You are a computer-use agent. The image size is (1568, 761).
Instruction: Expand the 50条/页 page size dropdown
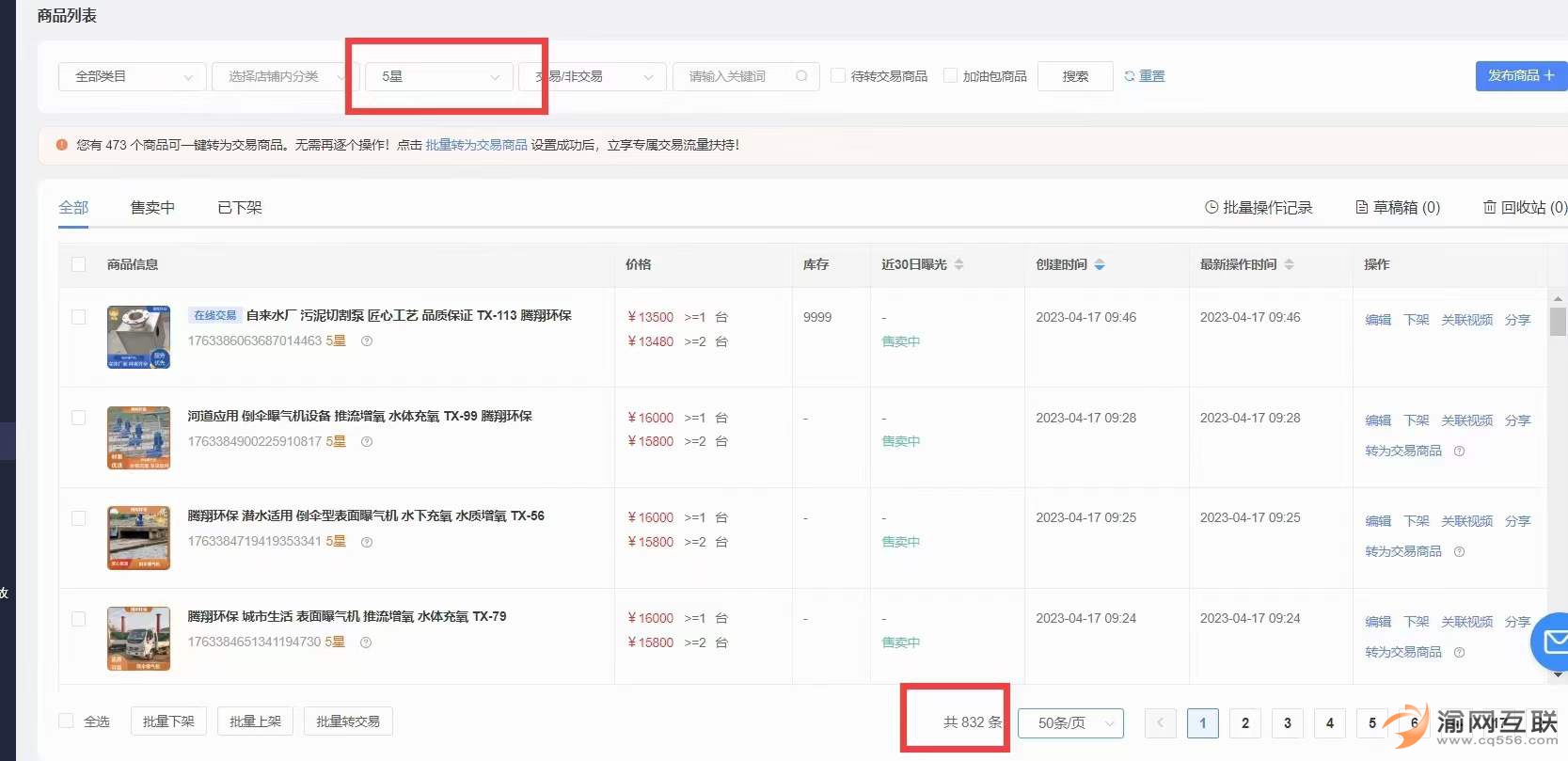click(1070, 722)
